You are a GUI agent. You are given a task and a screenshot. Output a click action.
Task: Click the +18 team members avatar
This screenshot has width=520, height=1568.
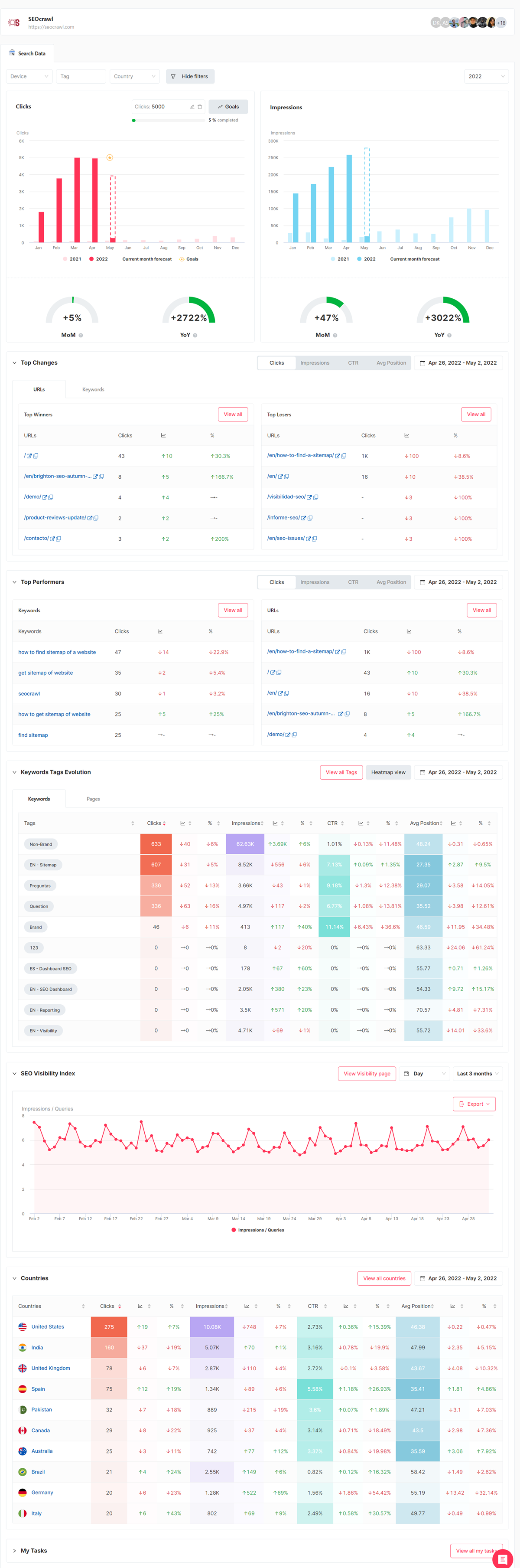click(500, 23)
